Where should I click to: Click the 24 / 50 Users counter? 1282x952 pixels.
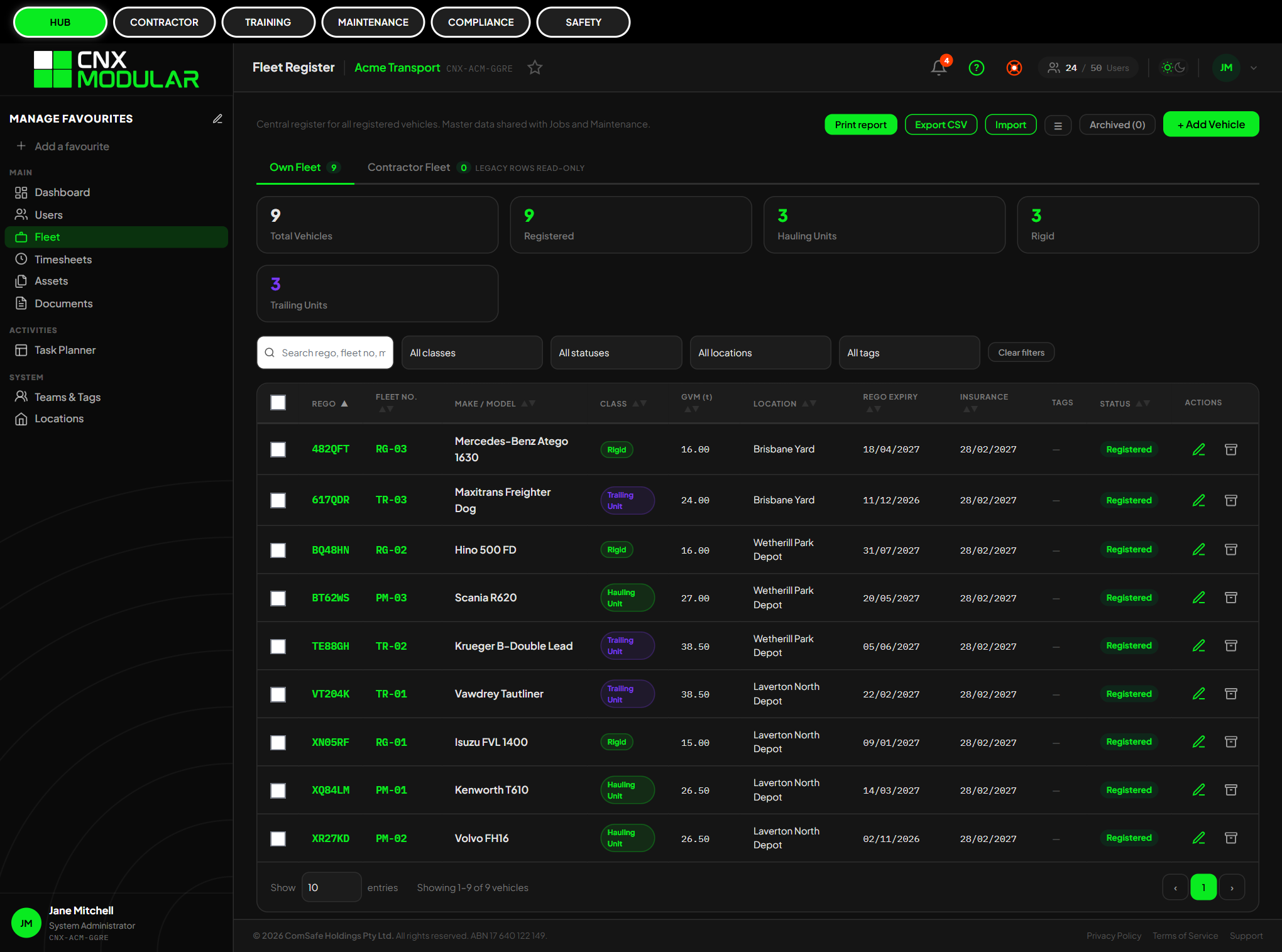tap(1088, 68)
